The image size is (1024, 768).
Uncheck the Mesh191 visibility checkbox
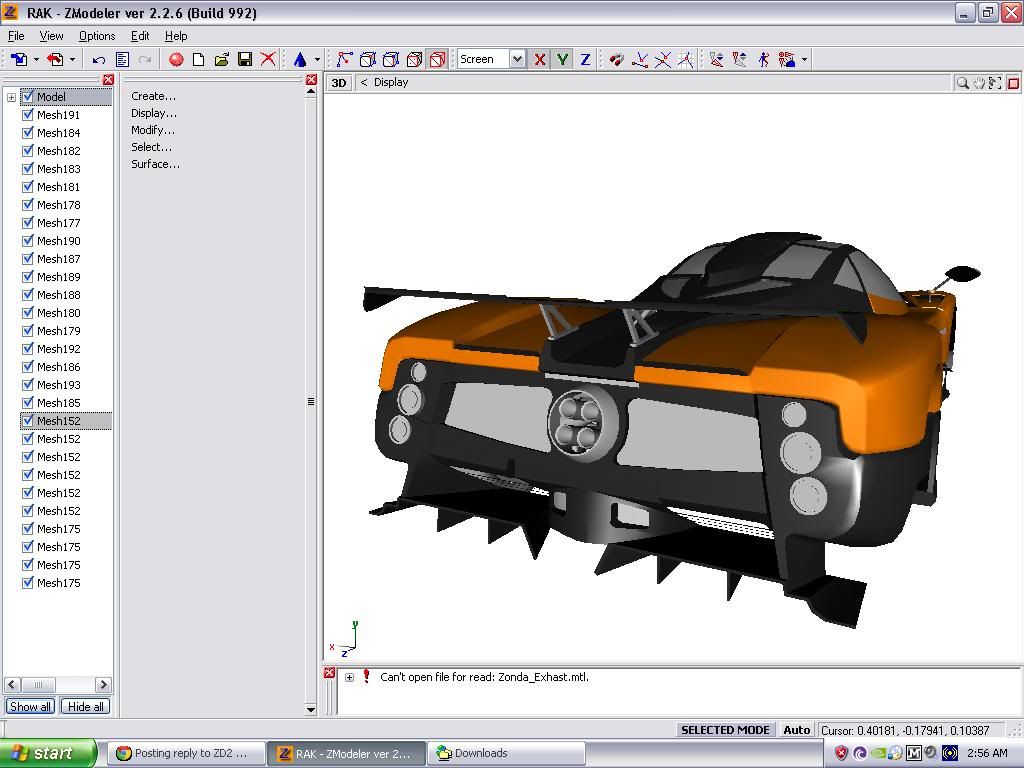coord(28,115)
